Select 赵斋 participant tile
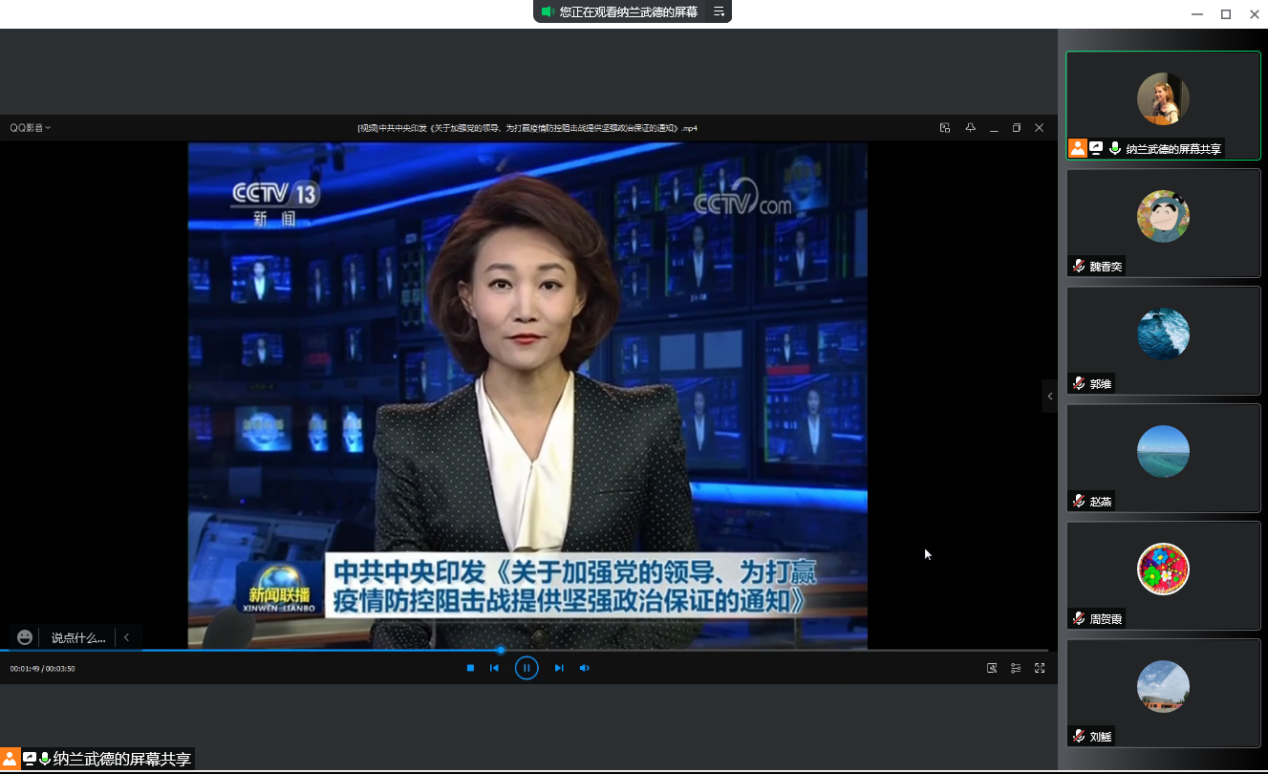 tap(1163, 458)
